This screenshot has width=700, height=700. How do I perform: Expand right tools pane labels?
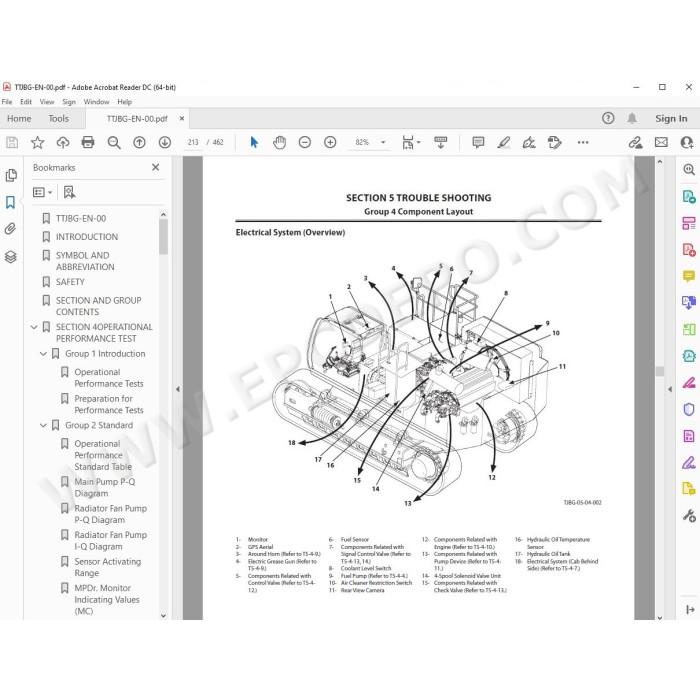click(690, 609)
